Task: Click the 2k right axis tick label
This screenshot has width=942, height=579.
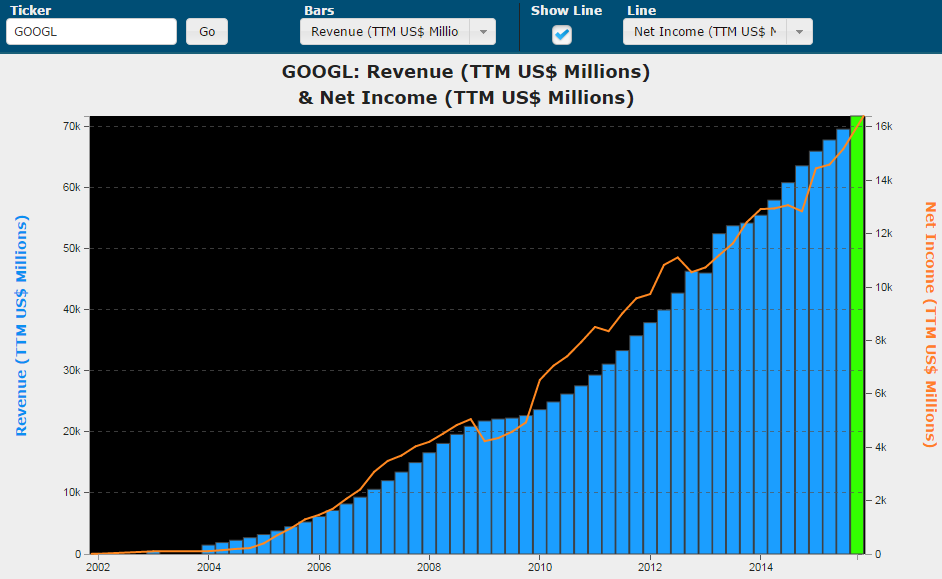Action: pos(881,500)
